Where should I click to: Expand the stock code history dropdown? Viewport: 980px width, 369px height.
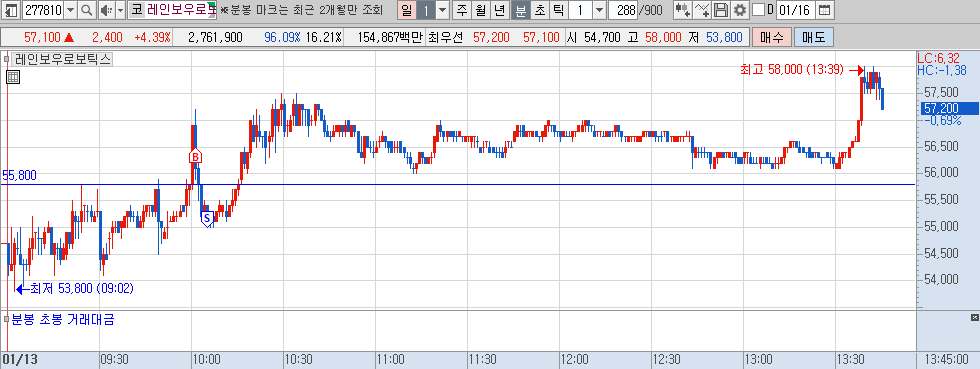tap(70, 10)
